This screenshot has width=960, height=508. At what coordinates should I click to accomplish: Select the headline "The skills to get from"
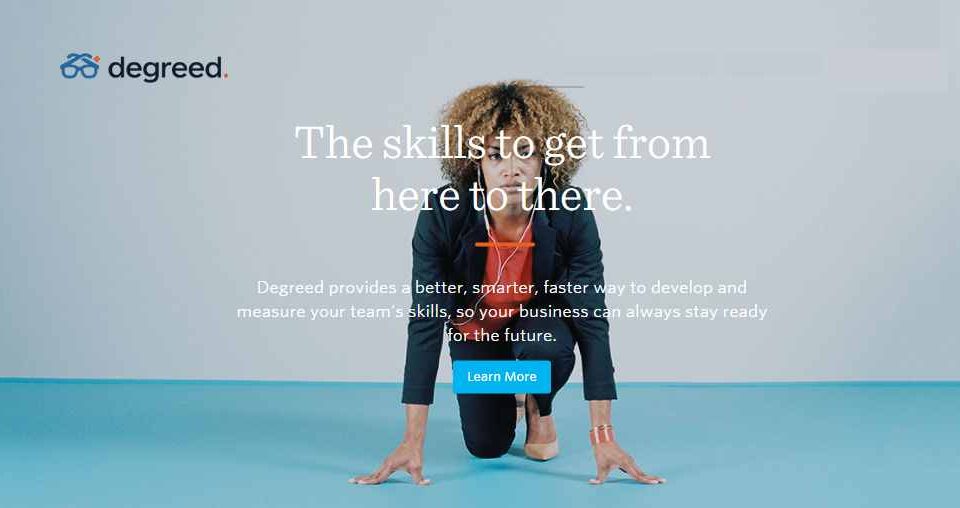coord(503,144)
